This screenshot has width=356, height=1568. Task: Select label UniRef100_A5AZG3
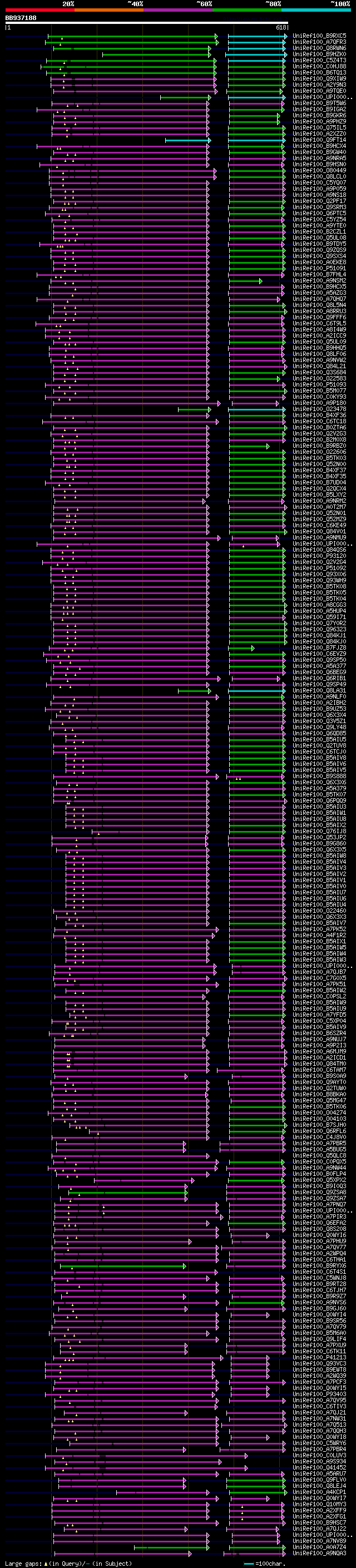click(x=319, y=293)
